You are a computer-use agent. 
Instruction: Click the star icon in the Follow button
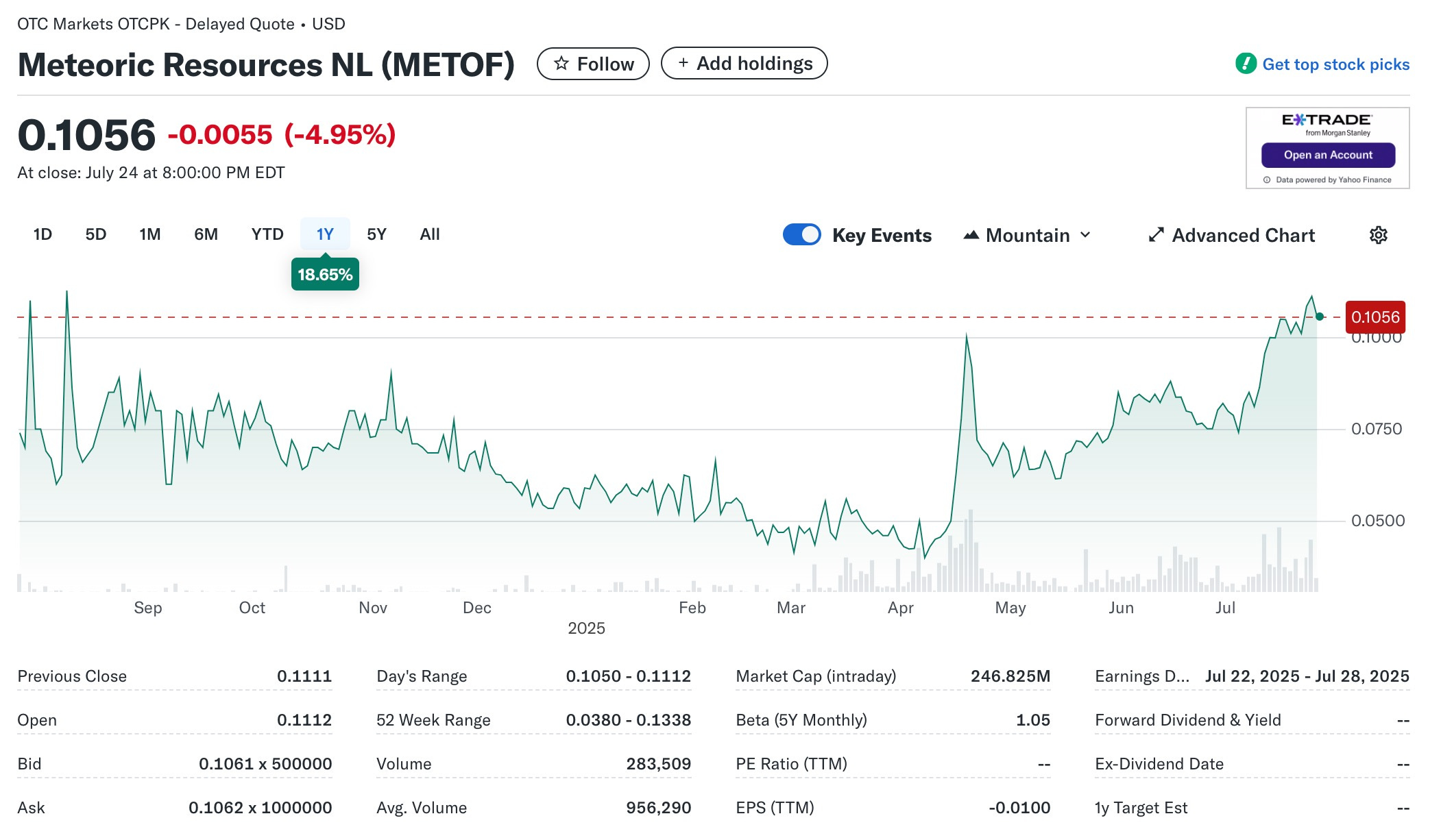pyautogui.click(x=561, y=64)
